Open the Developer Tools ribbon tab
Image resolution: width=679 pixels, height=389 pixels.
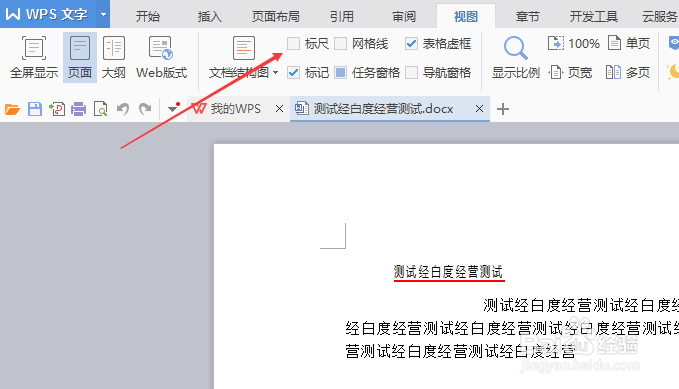click(593, 16)
